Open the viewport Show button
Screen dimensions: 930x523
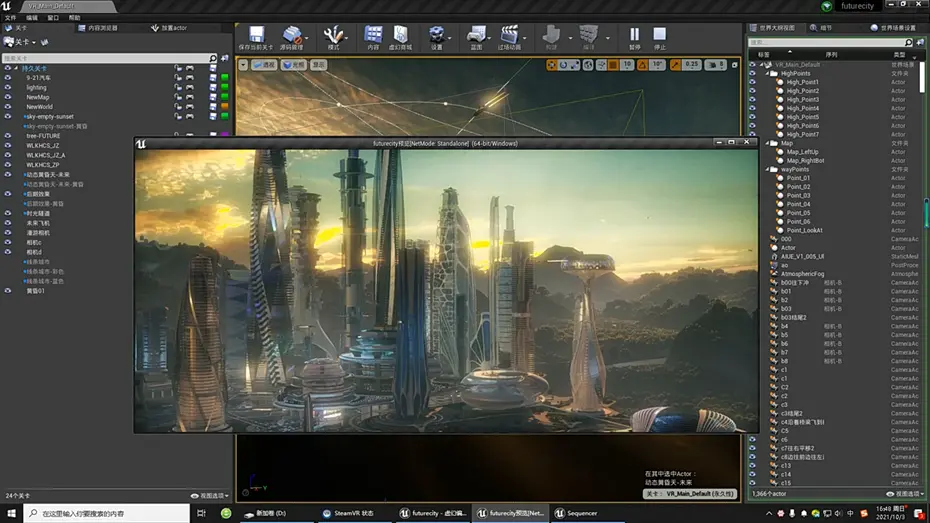[x=319, y=65]
